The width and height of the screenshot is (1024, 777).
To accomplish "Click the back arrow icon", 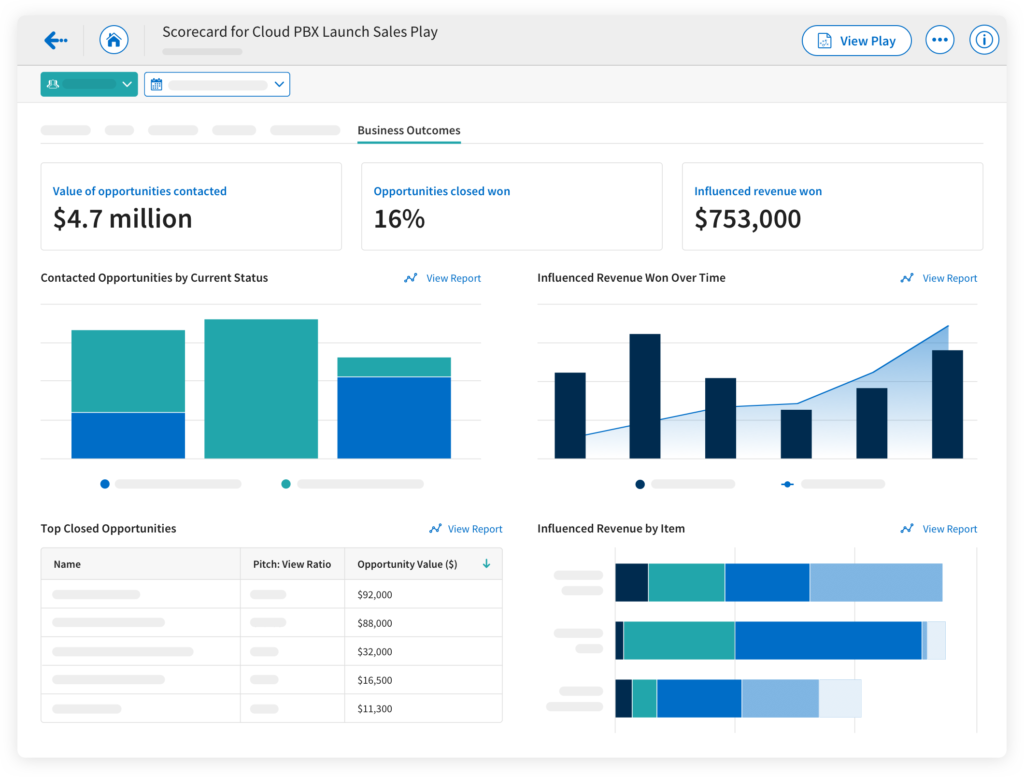I will (55, 41).
